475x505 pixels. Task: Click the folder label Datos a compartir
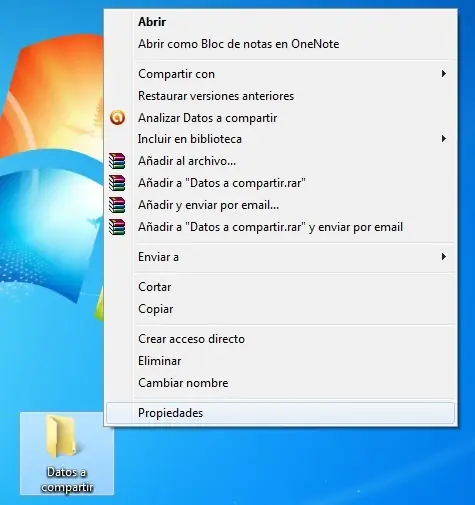(67, 480)
